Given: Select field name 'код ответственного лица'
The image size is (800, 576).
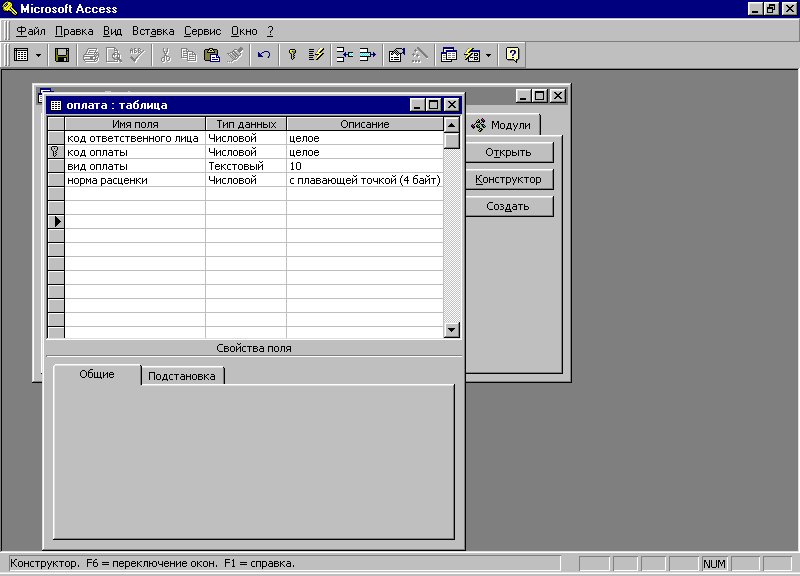Looking at the screenshot, I should (135, 138).
